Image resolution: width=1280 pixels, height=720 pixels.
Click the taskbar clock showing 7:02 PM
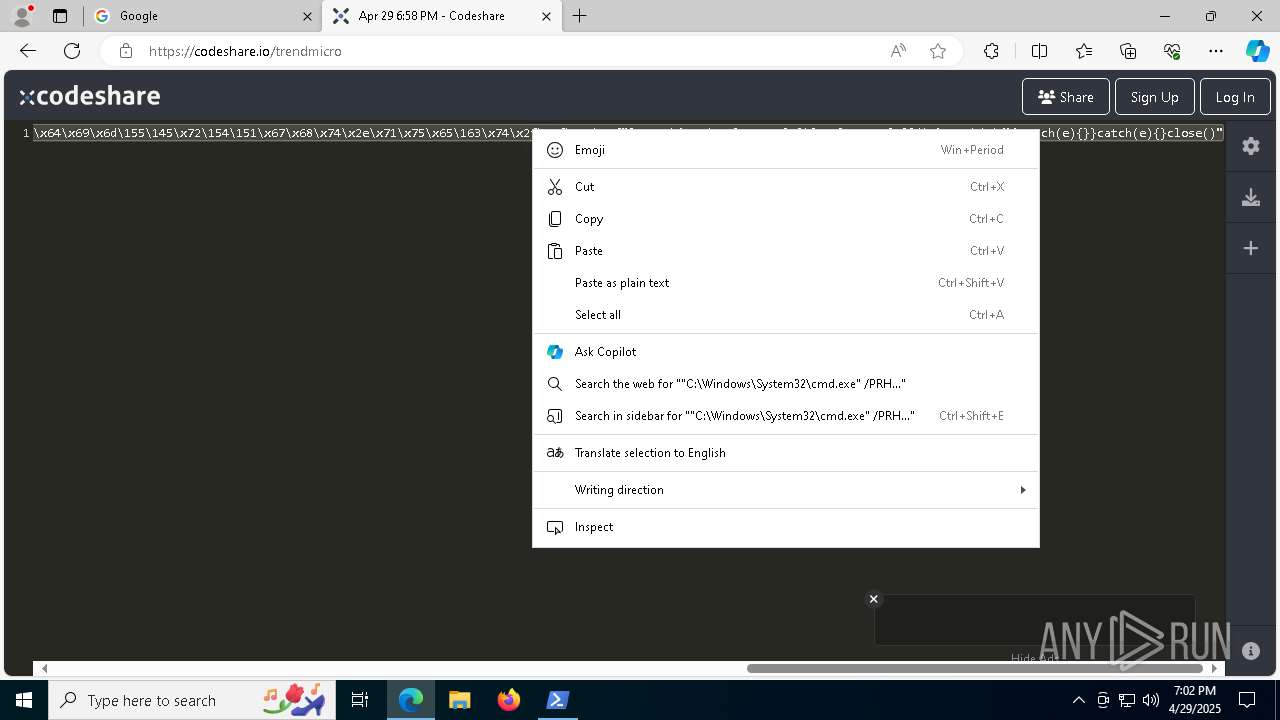tap(1195, 700)
